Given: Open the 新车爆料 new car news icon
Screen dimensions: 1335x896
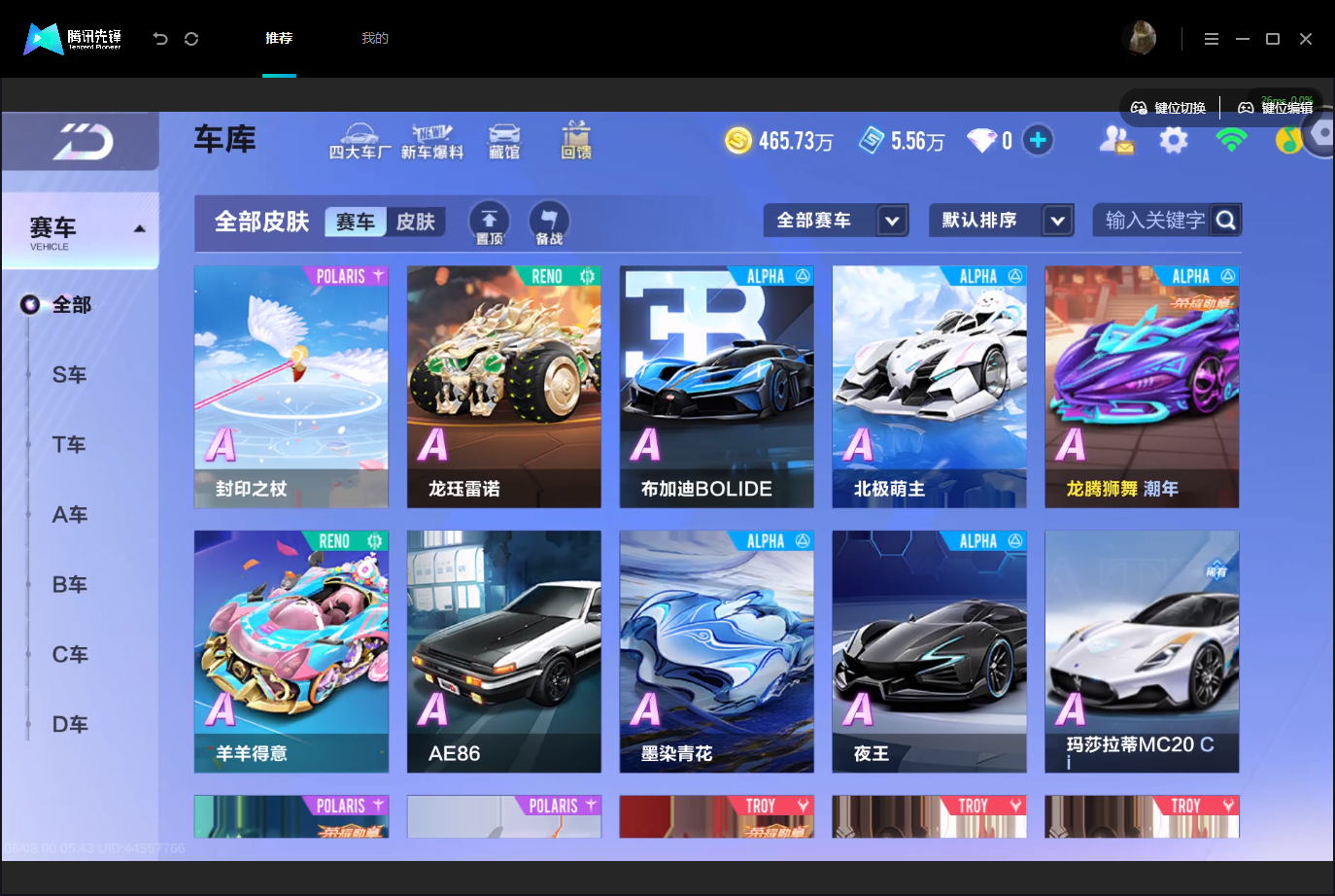Looking at the screenshot, I should pos(432,142).
